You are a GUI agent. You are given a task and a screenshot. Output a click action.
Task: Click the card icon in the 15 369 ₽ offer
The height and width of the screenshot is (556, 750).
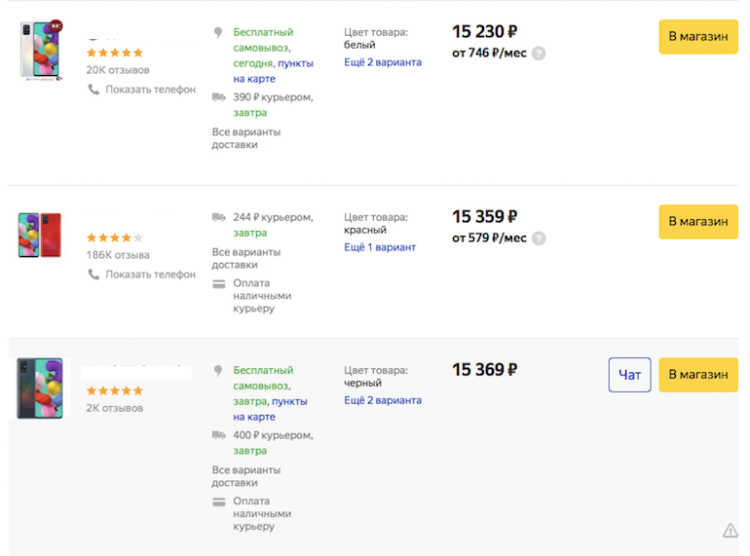(x=219, y=502)
